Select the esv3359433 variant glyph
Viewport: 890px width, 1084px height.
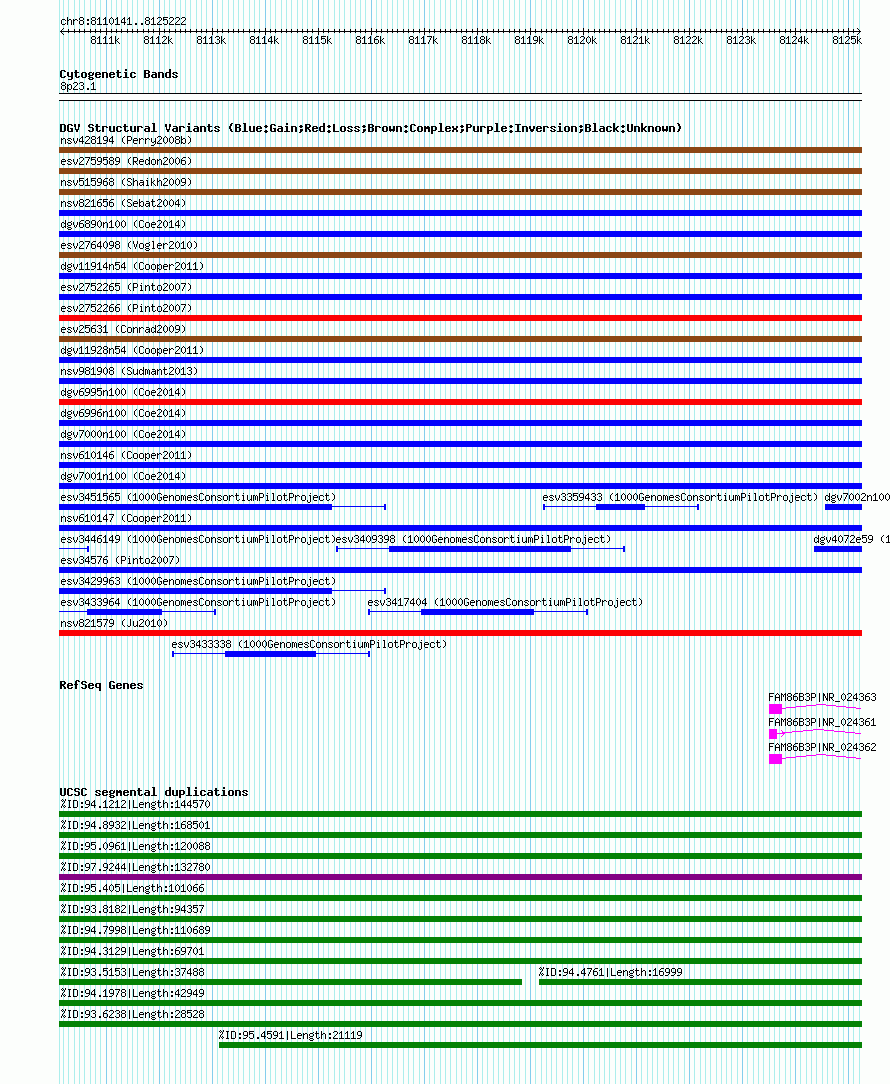(x=621, y=507)
